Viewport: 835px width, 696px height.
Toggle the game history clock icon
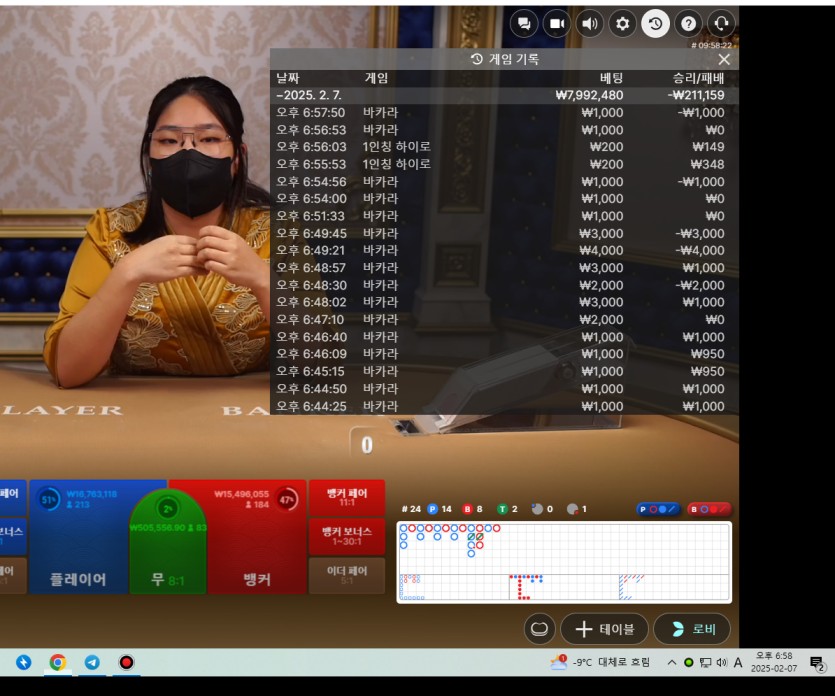coord(655,24)
